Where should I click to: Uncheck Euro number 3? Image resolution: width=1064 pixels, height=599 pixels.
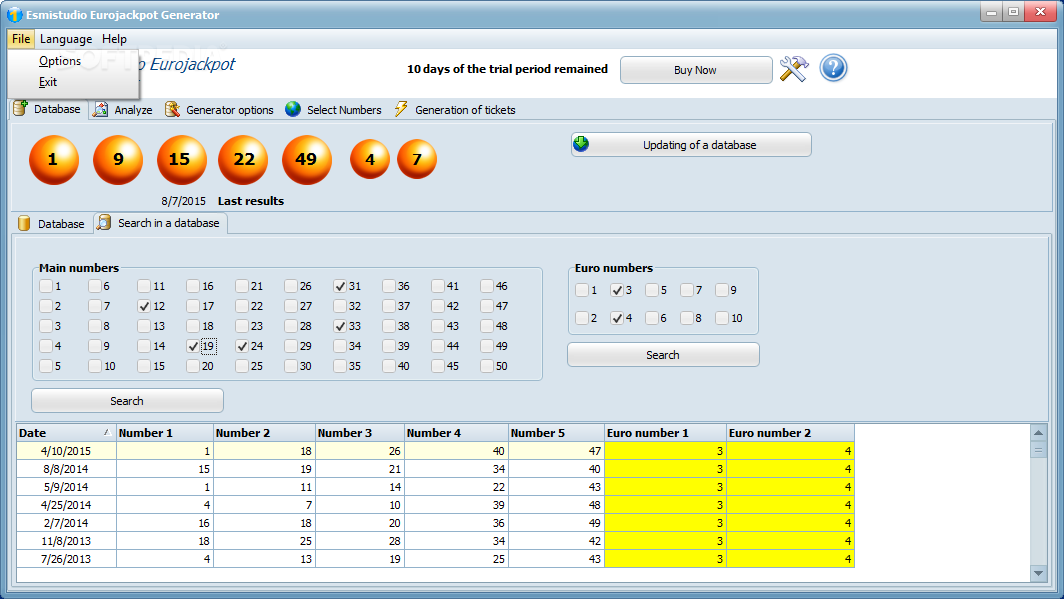(x=617, y=290)
